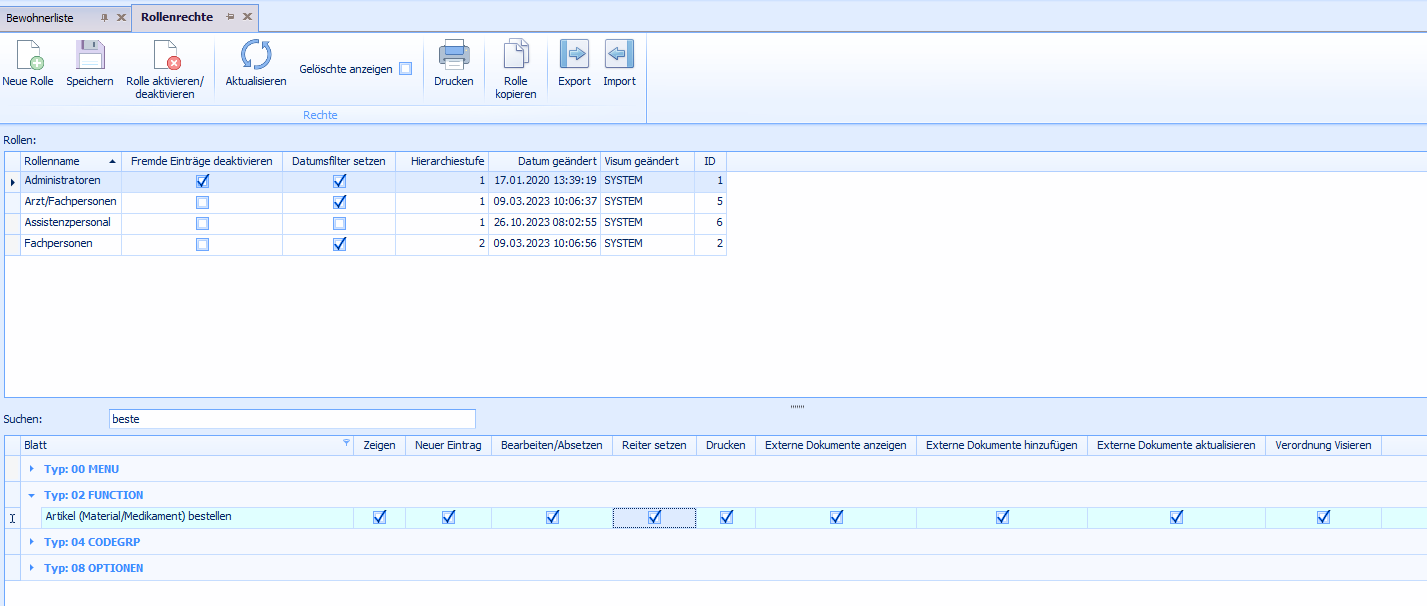
Task: Close the Rollenrechte tab
Action: click(x=247, y=18)
